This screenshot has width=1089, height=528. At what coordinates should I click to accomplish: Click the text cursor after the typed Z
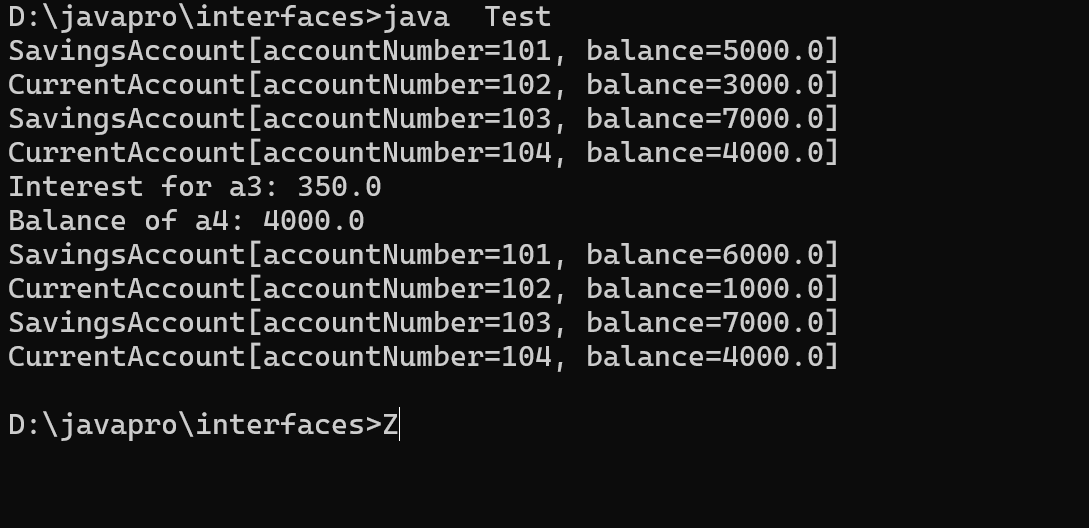pyautogui.click(x=400, y=425)
